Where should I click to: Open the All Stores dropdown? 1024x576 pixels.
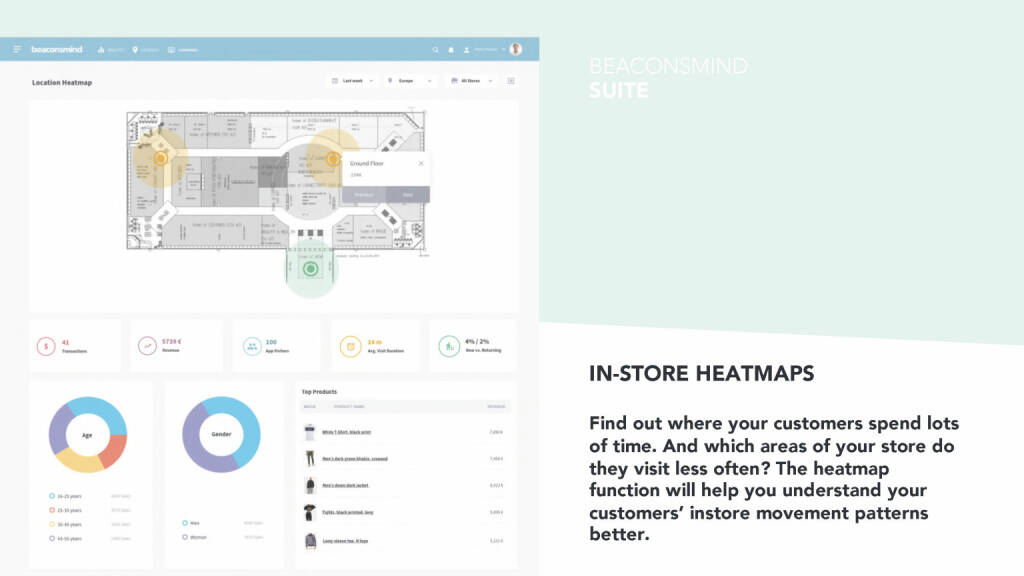pos(471,80)
